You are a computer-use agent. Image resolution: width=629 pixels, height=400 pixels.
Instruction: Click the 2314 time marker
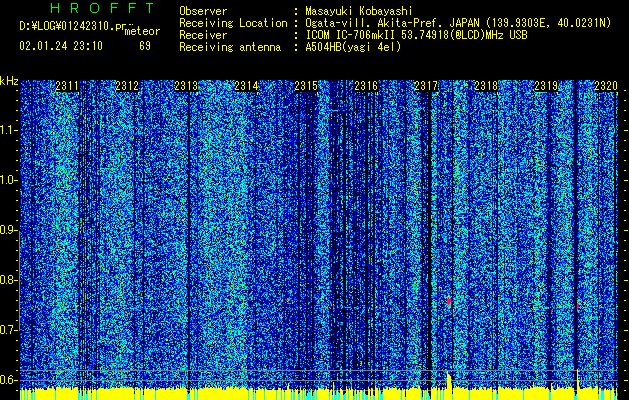[246, 86]
